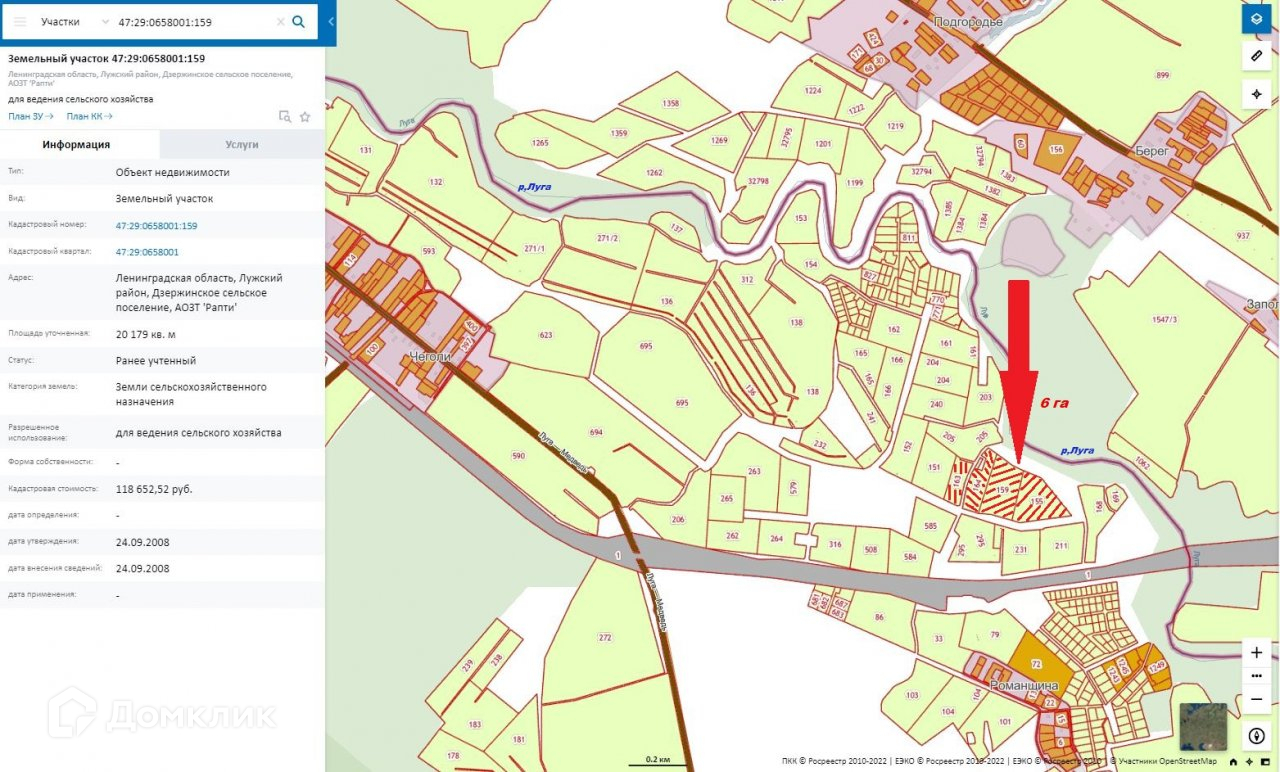Click the parcel labeled 590 on the map

click(x=518, y=456)
